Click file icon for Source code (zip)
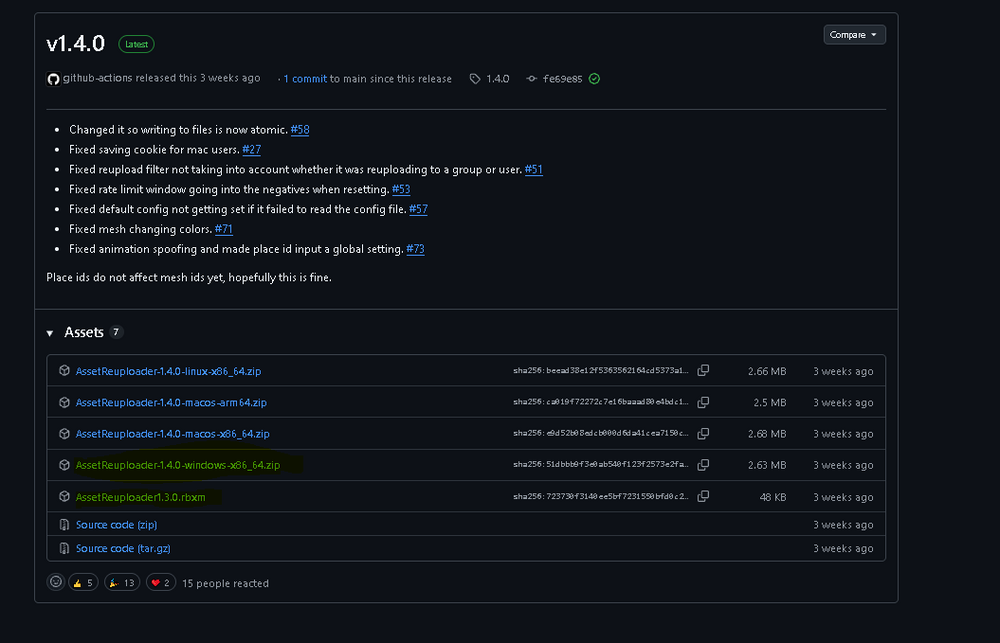The image size is (1000, 643). (x=64, y=524)
